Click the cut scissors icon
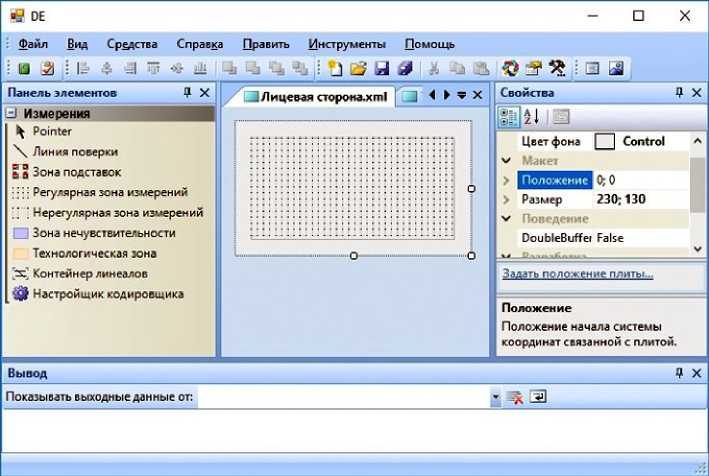The width and height of the screenshot is (709, 476). click(434, 68)
